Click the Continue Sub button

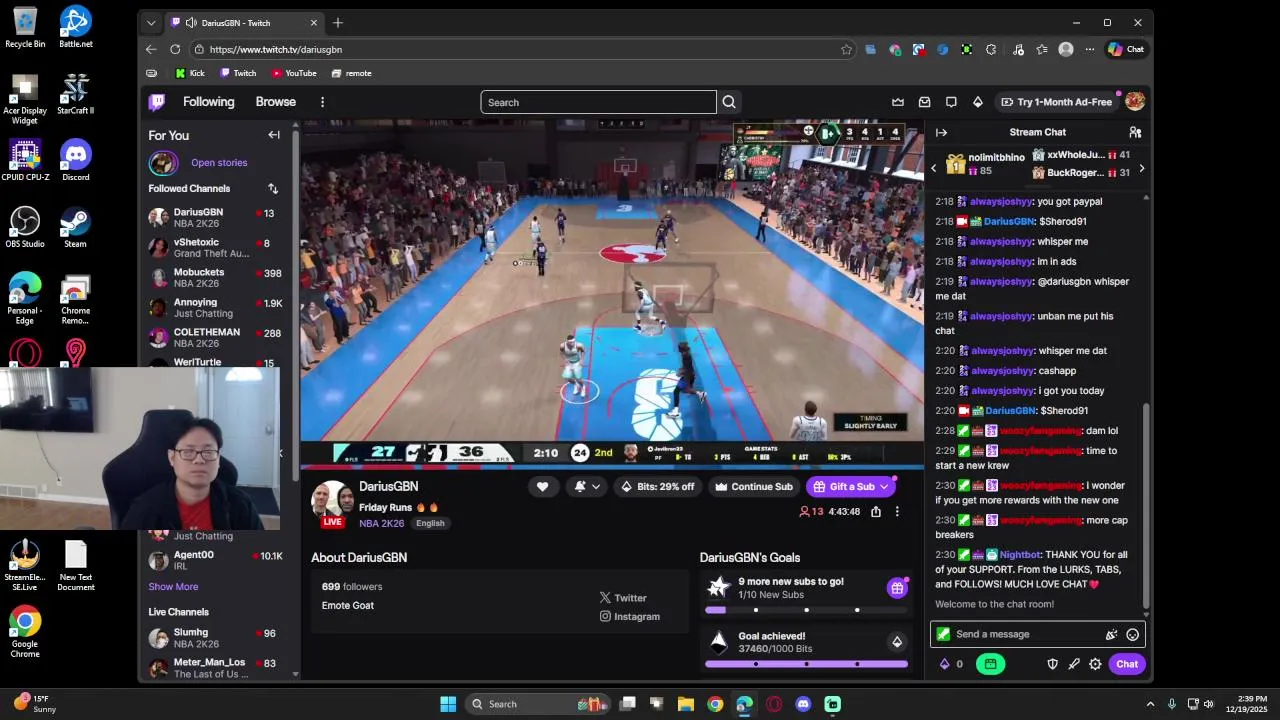(753, 487)
